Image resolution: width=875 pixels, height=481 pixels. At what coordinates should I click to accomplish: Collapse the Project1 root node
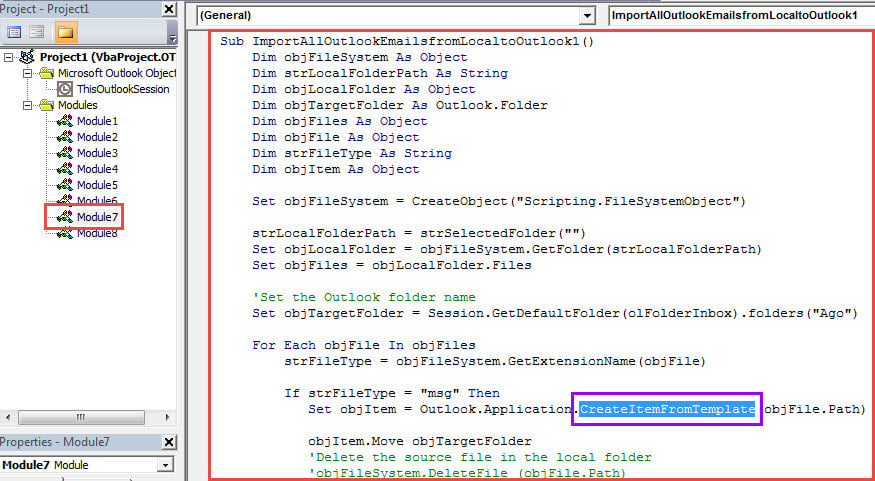point(9,57)
